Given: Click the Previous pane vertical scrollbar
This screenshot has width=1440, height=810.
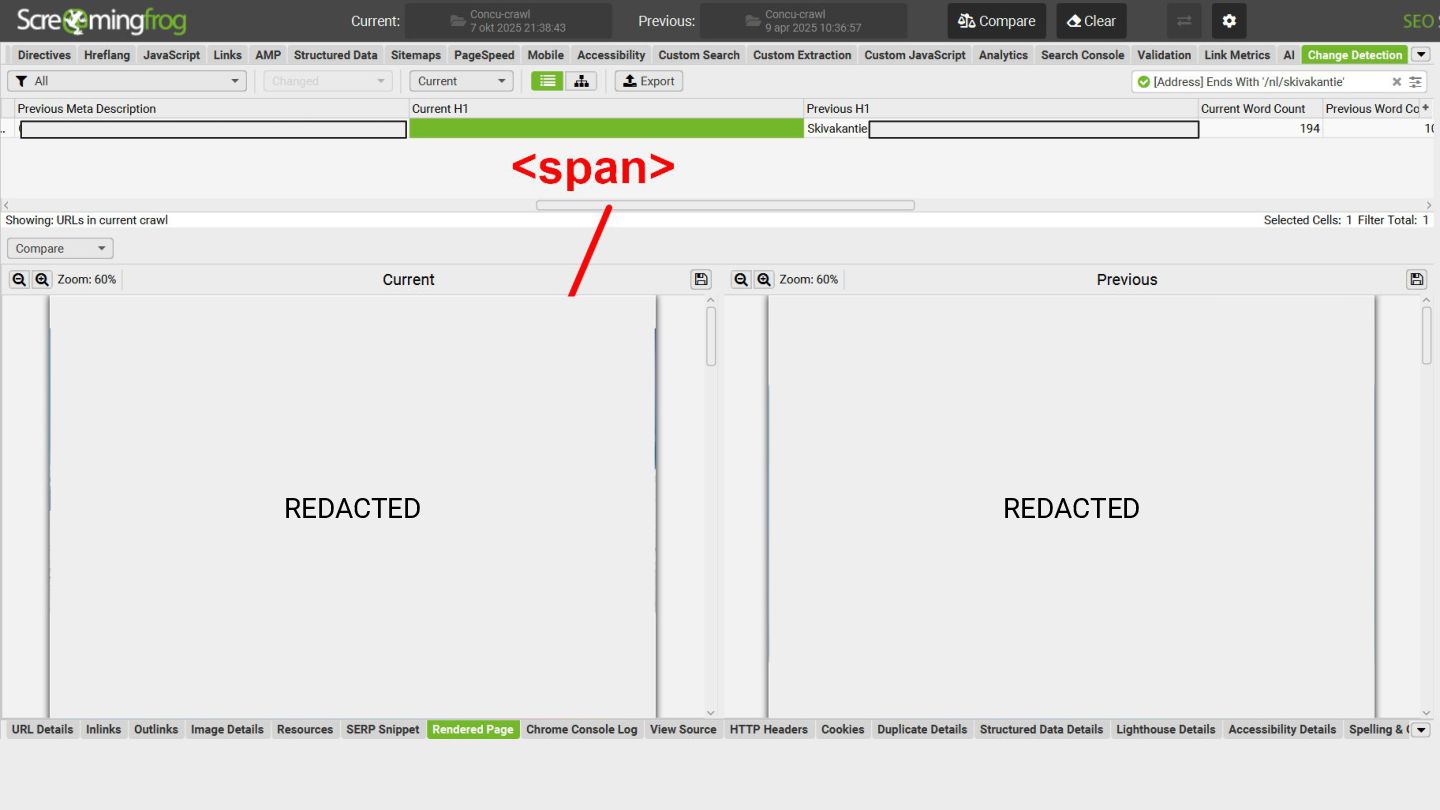Looking at the screenshot, I should click(x=1427, y=336).
